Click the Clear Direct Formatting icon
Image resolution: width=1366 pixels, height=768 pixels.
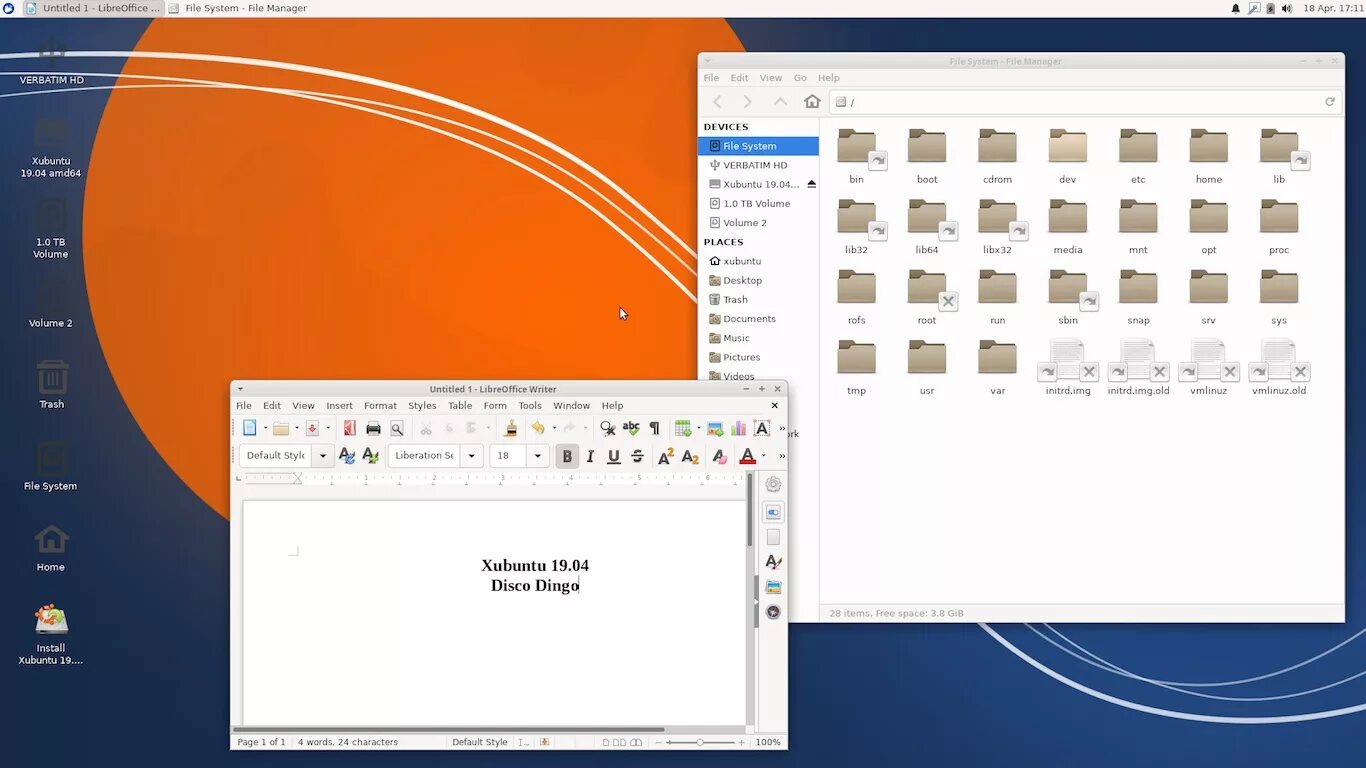coord(719,456)
